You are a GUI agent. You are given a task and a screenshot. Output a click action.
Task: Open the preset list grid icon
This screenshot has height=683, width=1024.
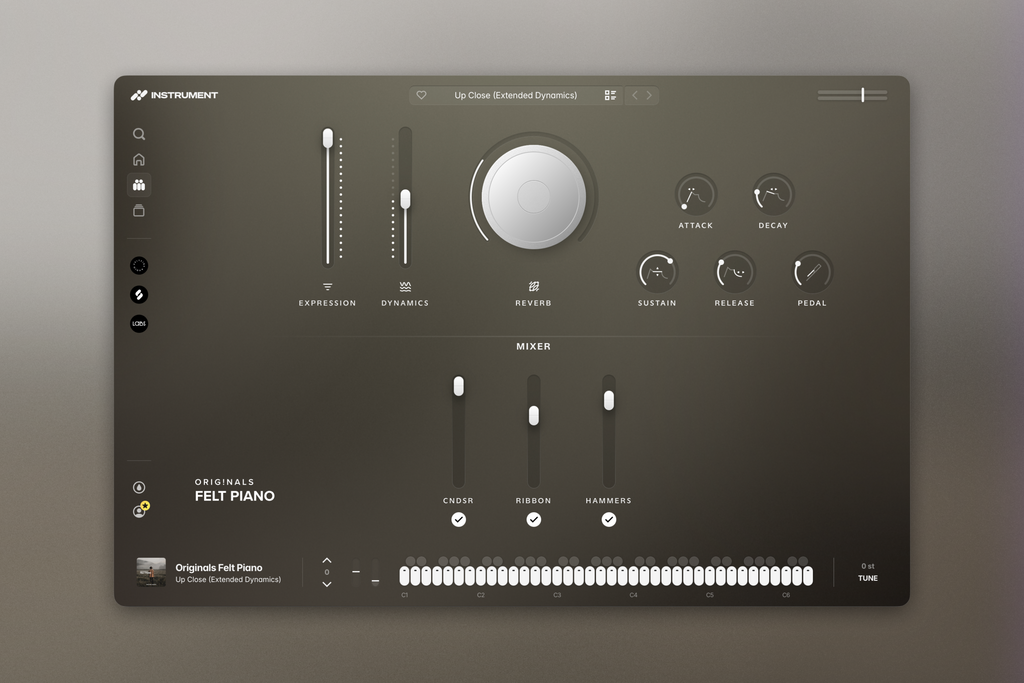(610, 95)
